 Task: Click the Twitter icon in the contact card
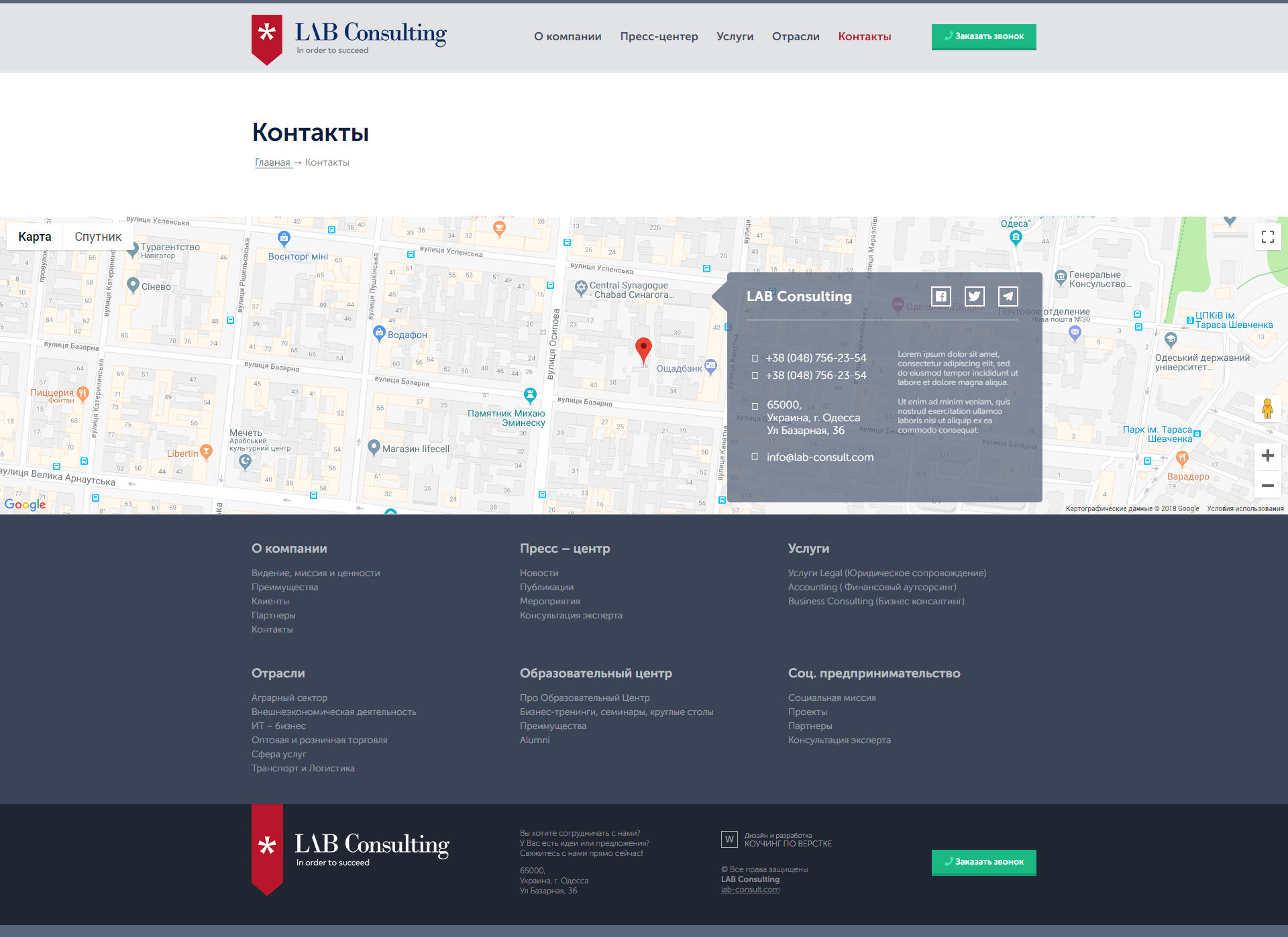[x=974, y=296]
